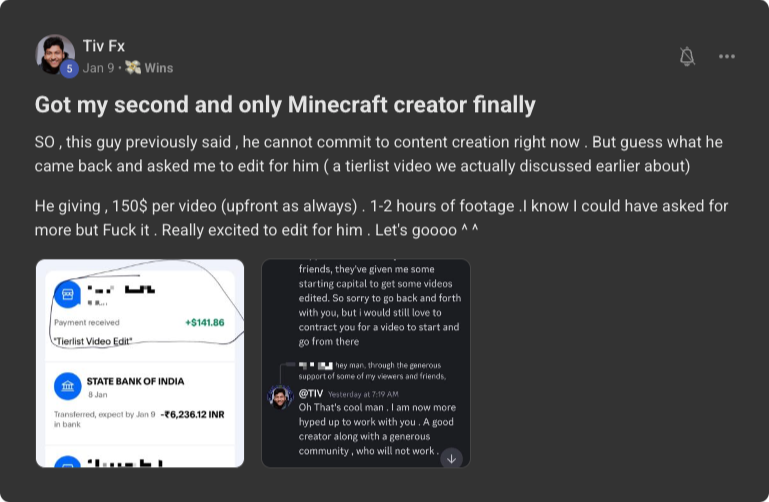769x502 pixels.
Task: Select the Wins category label
Action: point(158,68)
